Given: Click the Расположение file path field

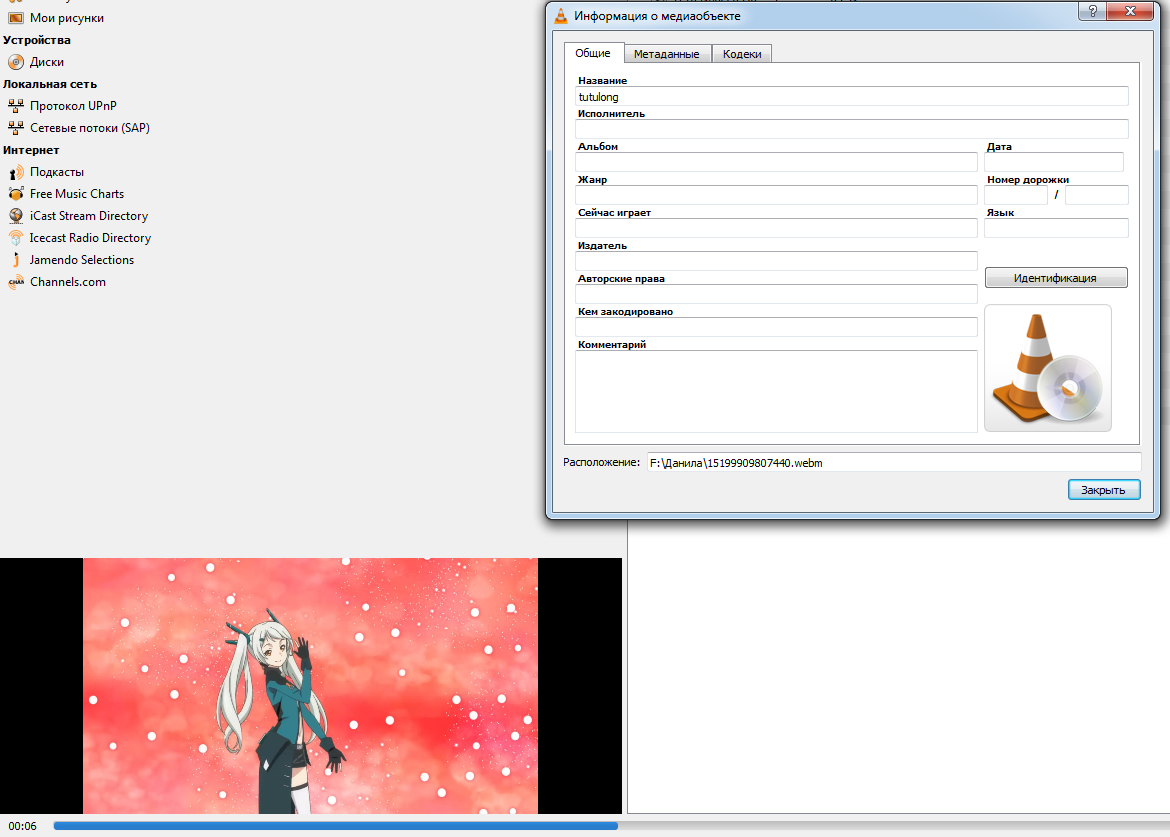Looking at the screenshot, I should click(894, 463).
